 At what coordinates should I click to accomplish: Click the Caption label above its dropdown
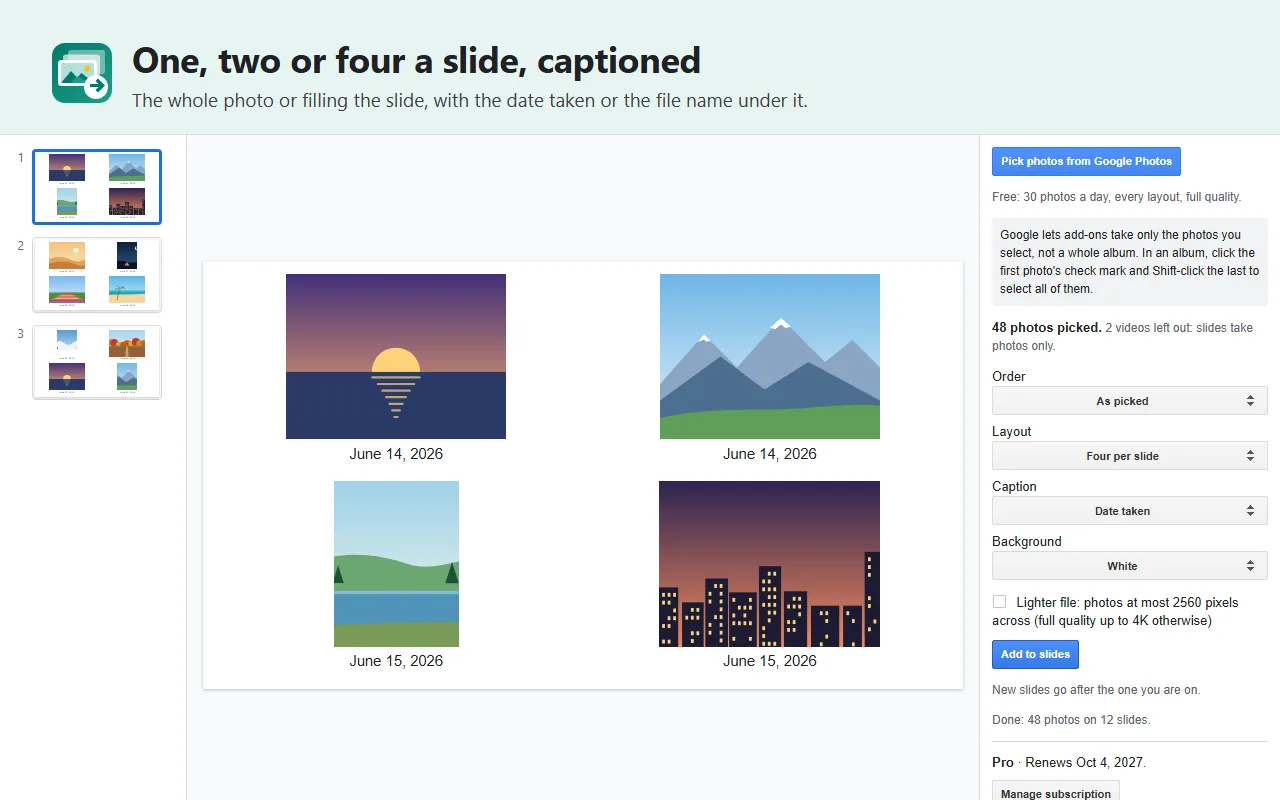coord(1014,487)
